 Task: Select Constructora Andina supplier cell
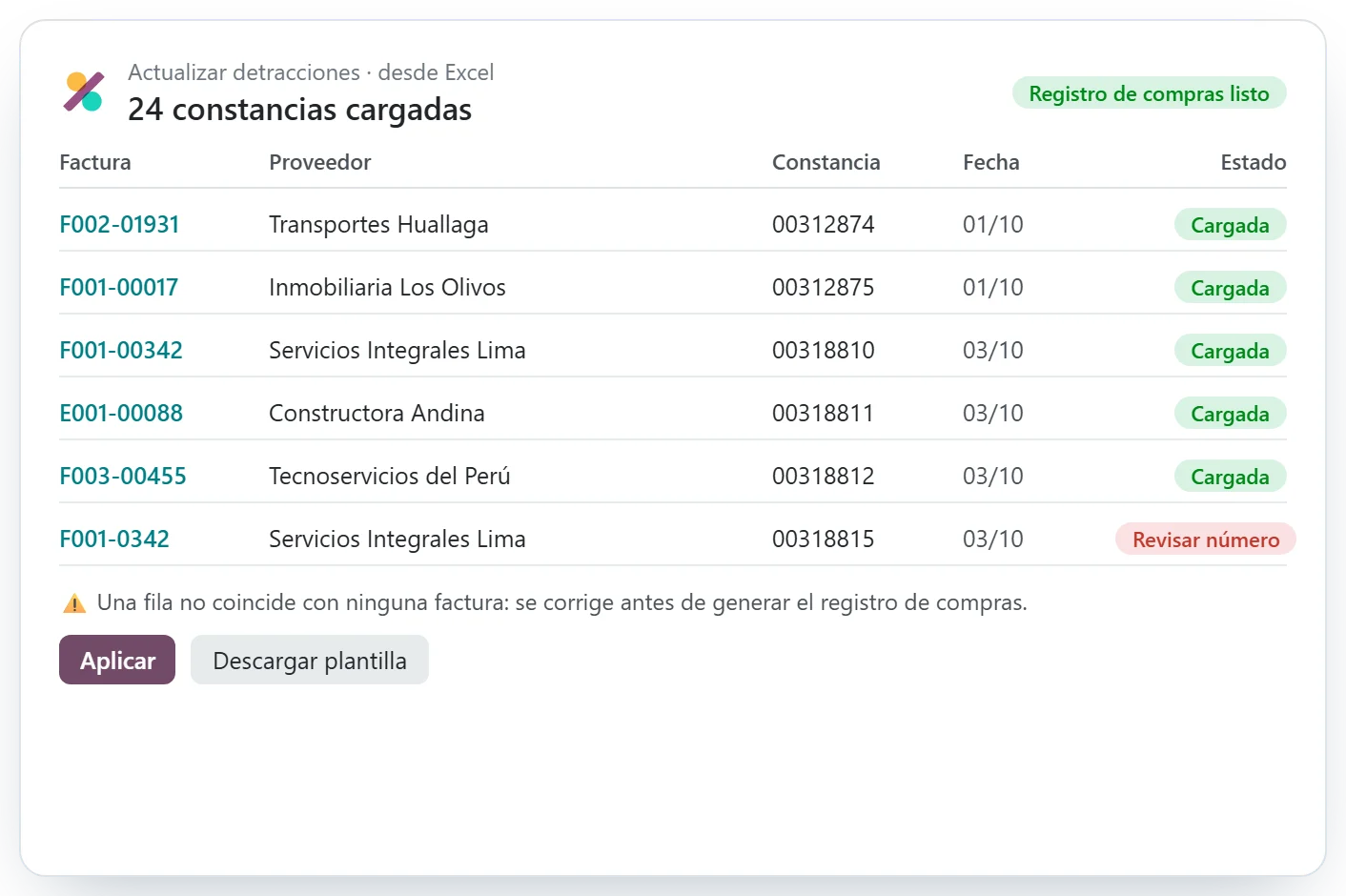click(x=377, y=414)
